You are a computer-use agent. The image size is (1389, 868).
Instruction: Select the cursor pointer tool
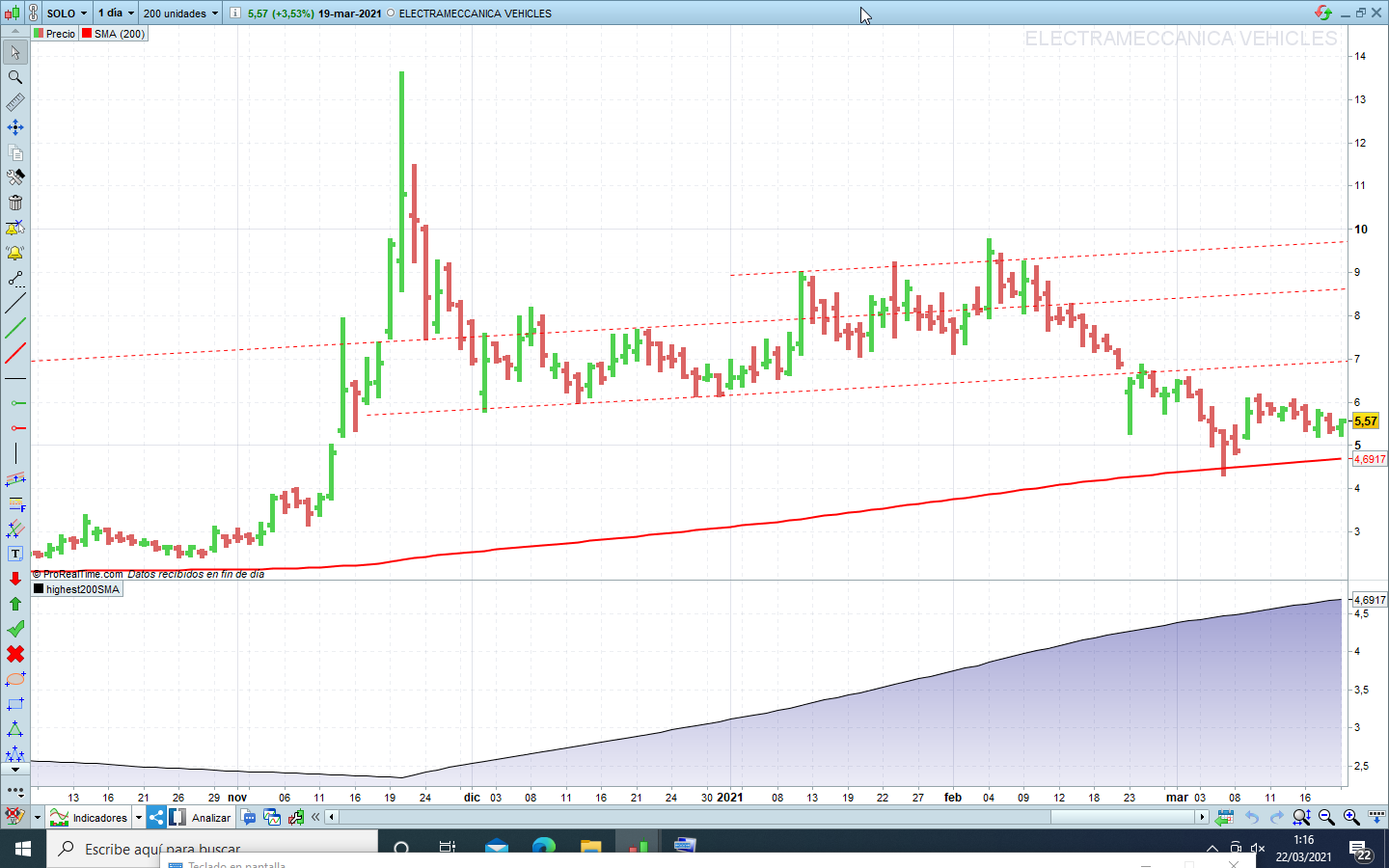[x=15, y=52]
